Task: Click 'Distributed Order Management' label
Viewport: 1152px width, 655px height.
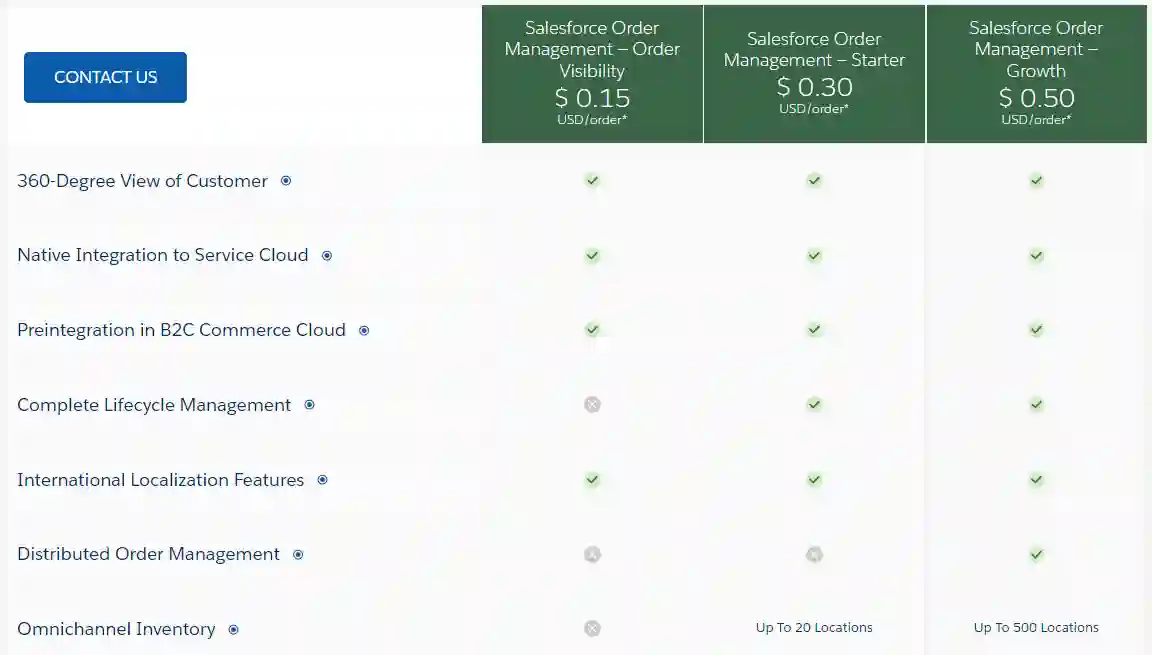Action: (x=148, y=554)
